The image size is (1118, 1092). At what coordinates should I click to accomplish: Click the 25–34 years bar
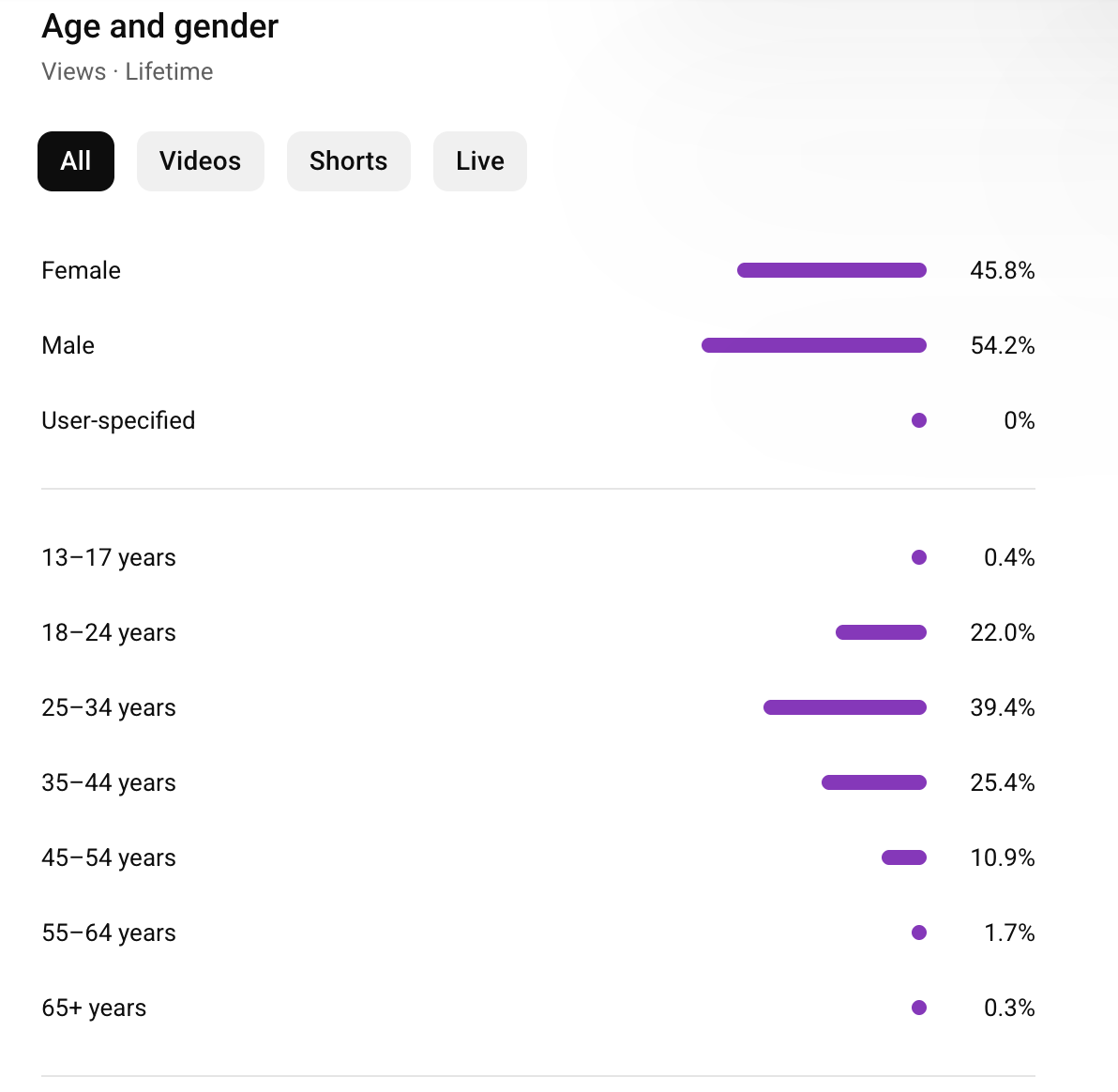pyautogui.click(x=844, y=707)
